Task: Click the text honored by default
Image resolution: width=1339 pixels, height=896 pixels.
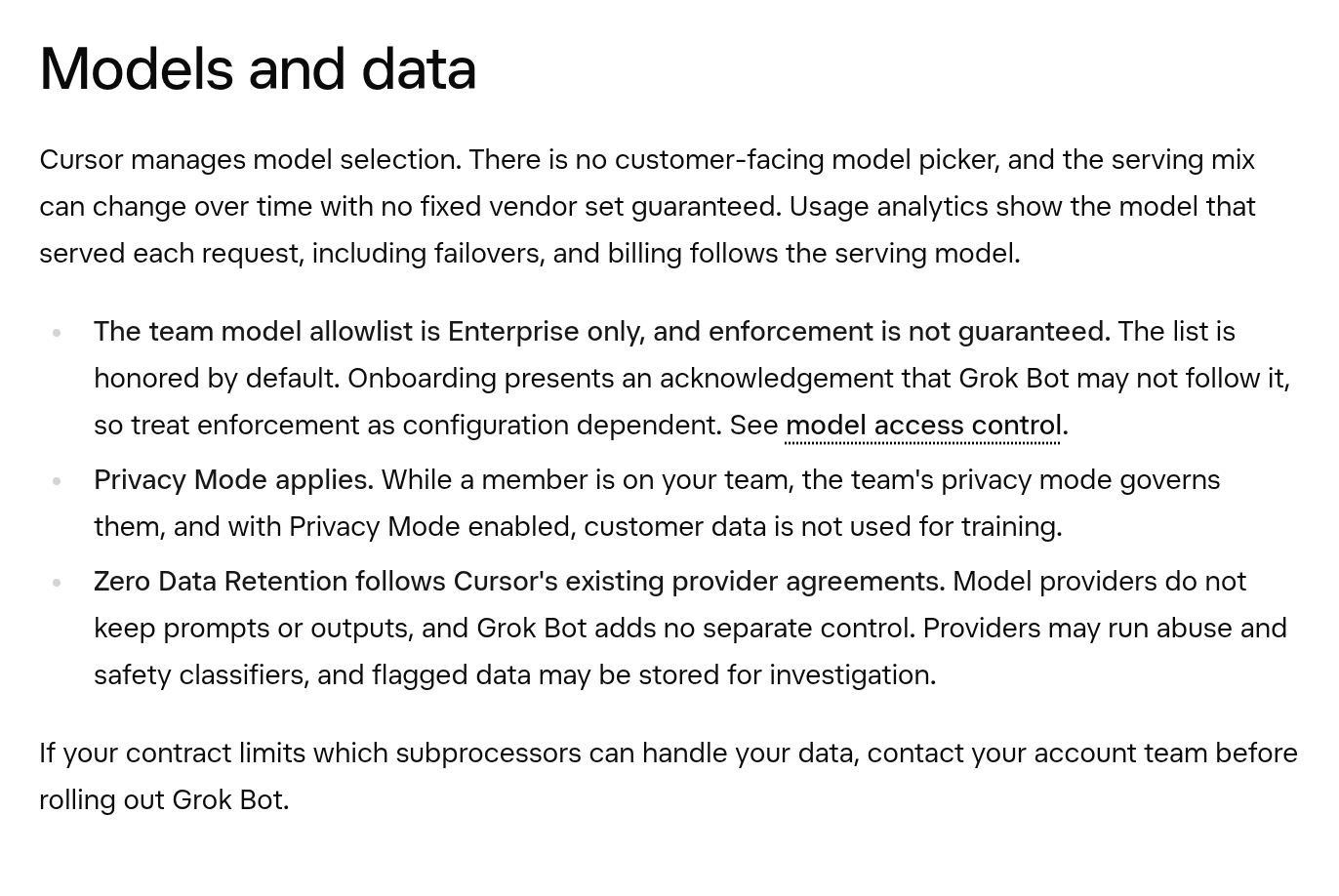Action: point(217,379)
